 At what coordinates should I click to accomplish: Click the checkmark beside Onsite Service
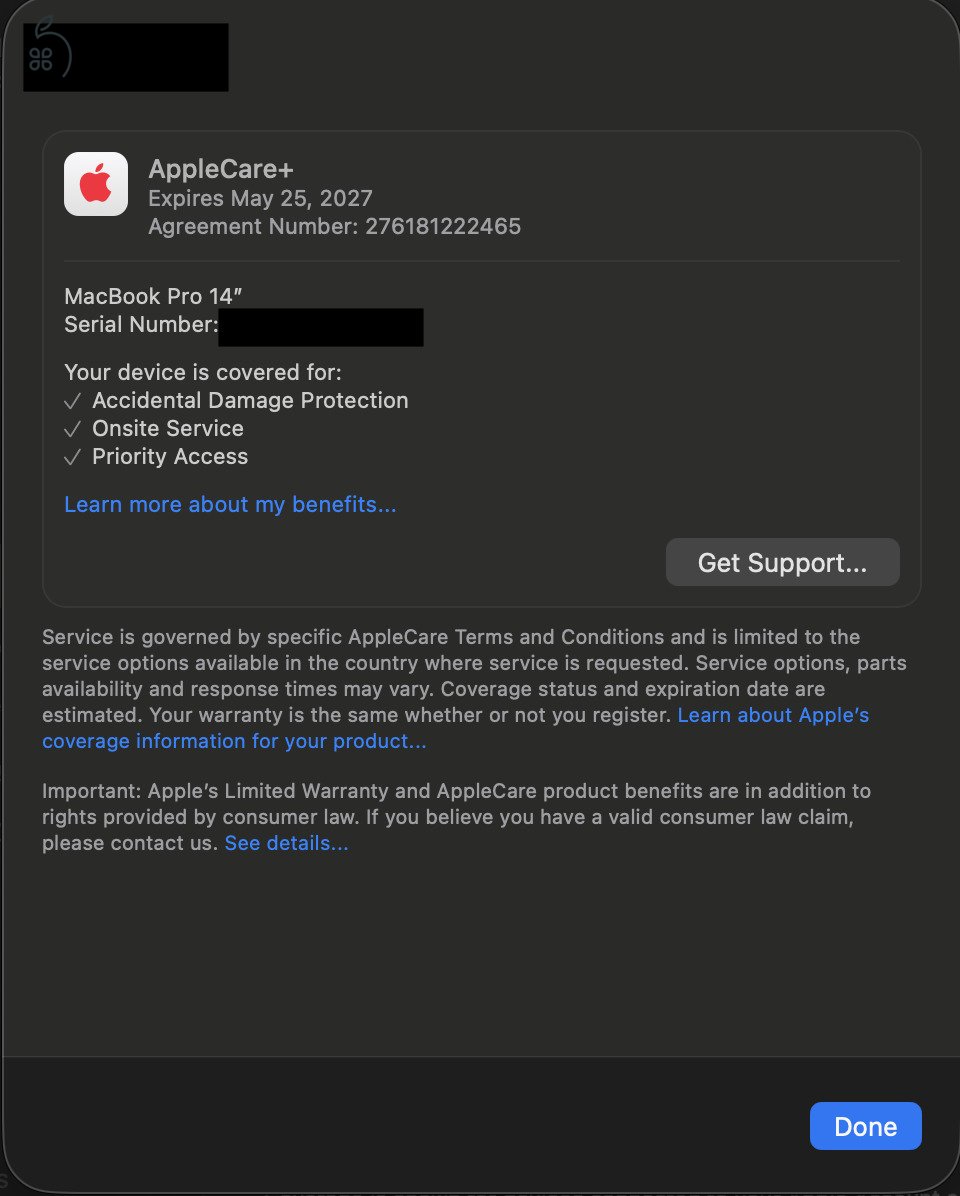(72, 428)
